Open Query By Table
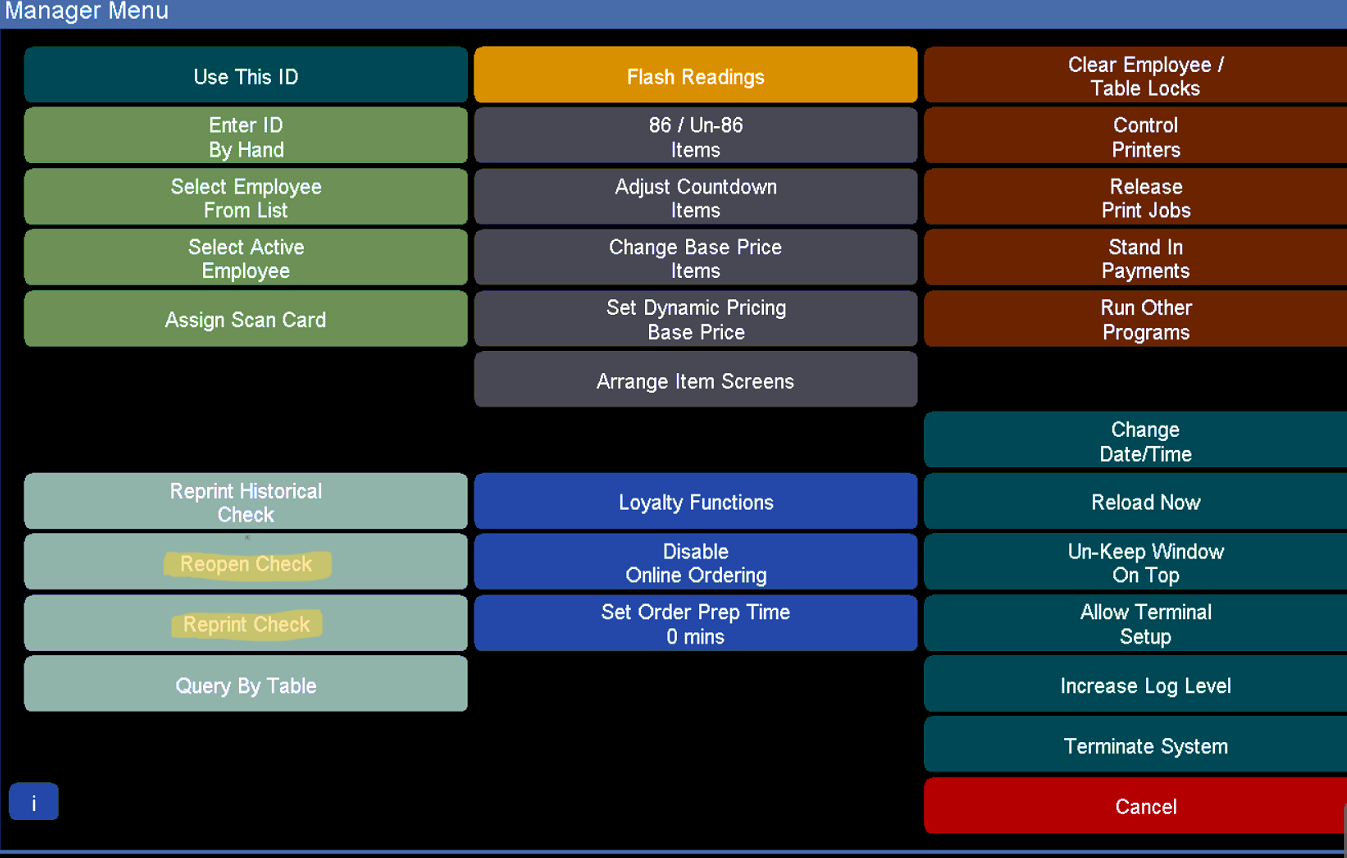1347x858 pixels. click(x=246, y=684)
